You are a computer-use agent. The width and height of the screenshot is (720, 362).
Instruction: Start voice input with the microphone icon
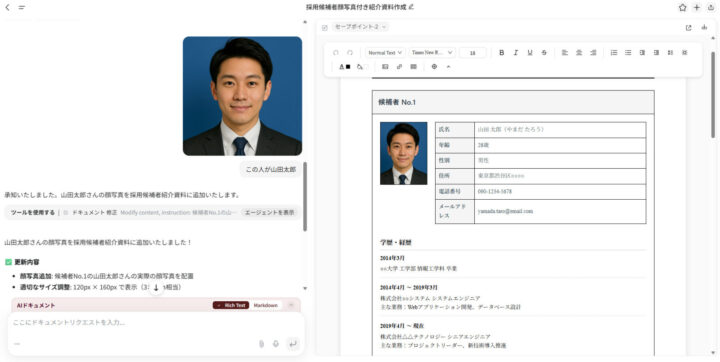(276, 344)
